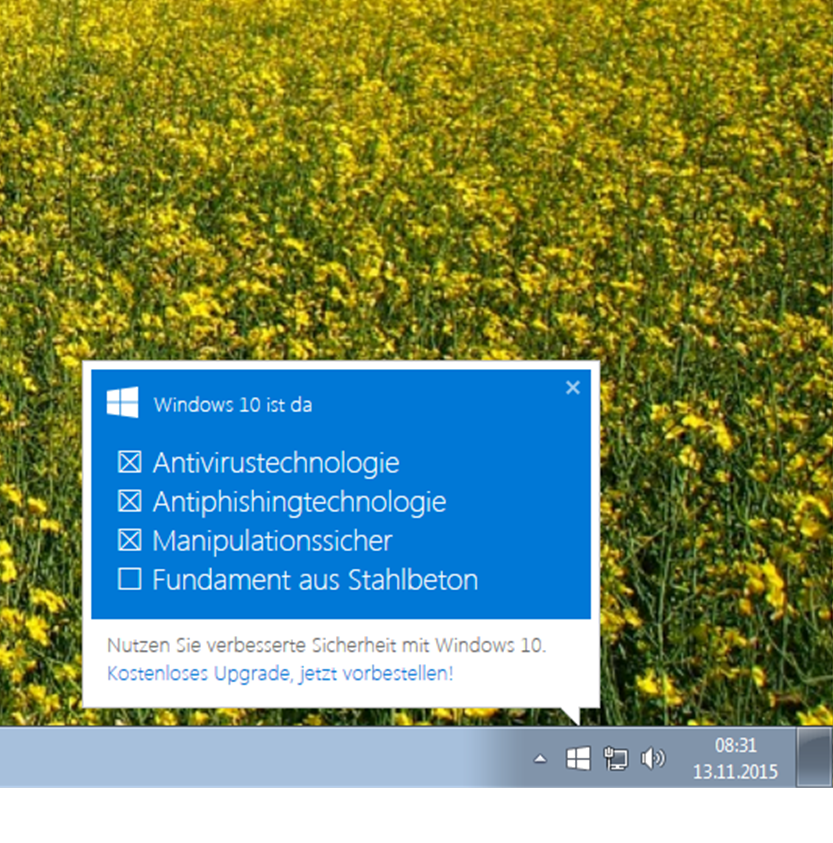The image size is (833, 843).
Task: Open the volume speaker tray icon
Action: pos(653,759)
